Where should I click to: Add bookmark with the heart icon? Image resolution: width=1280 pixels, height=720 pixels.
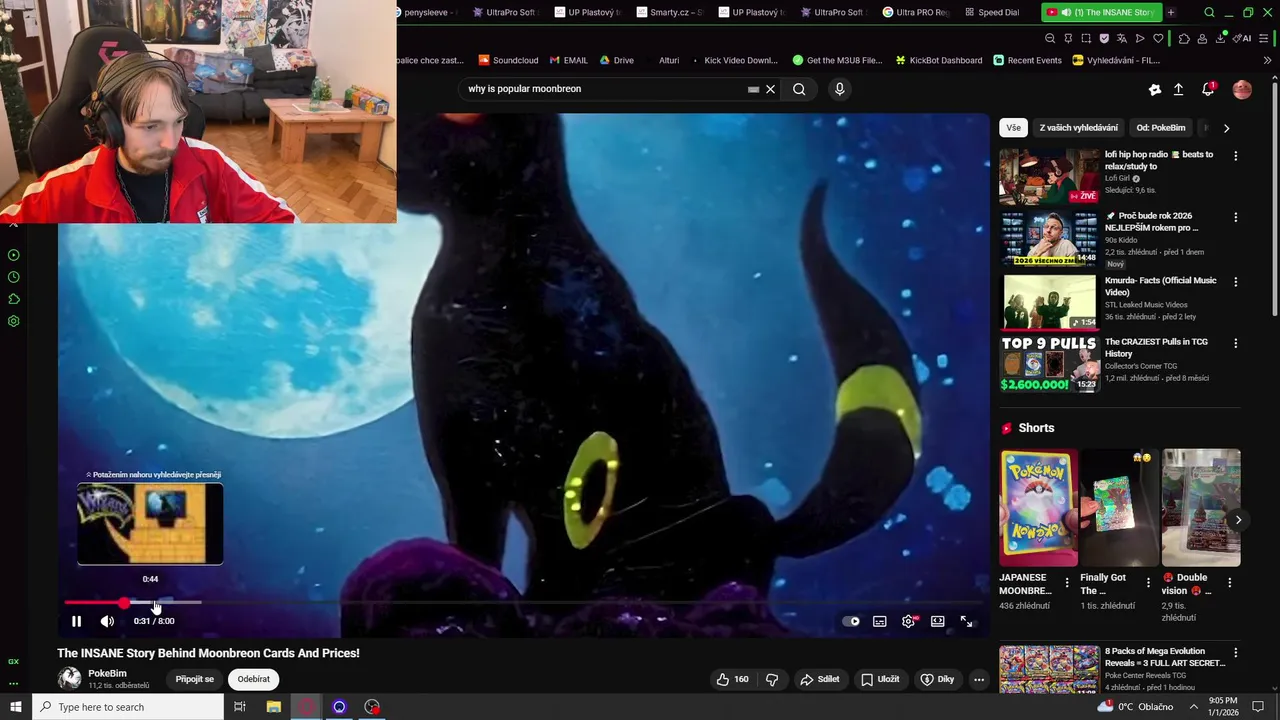coord(1158,38)
